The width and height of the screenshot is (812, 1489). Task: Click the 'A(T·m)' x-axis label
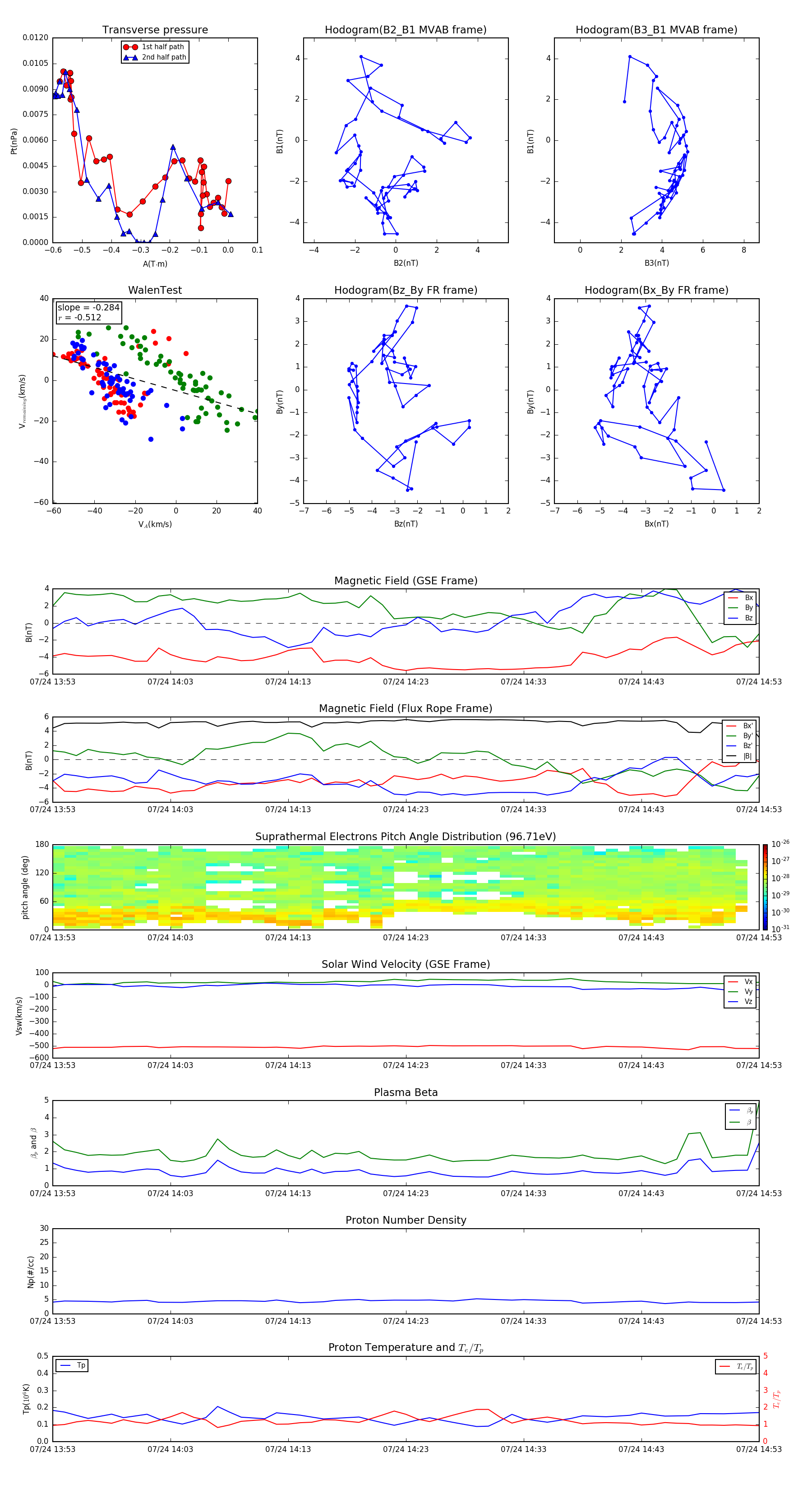tap(155, 264)
